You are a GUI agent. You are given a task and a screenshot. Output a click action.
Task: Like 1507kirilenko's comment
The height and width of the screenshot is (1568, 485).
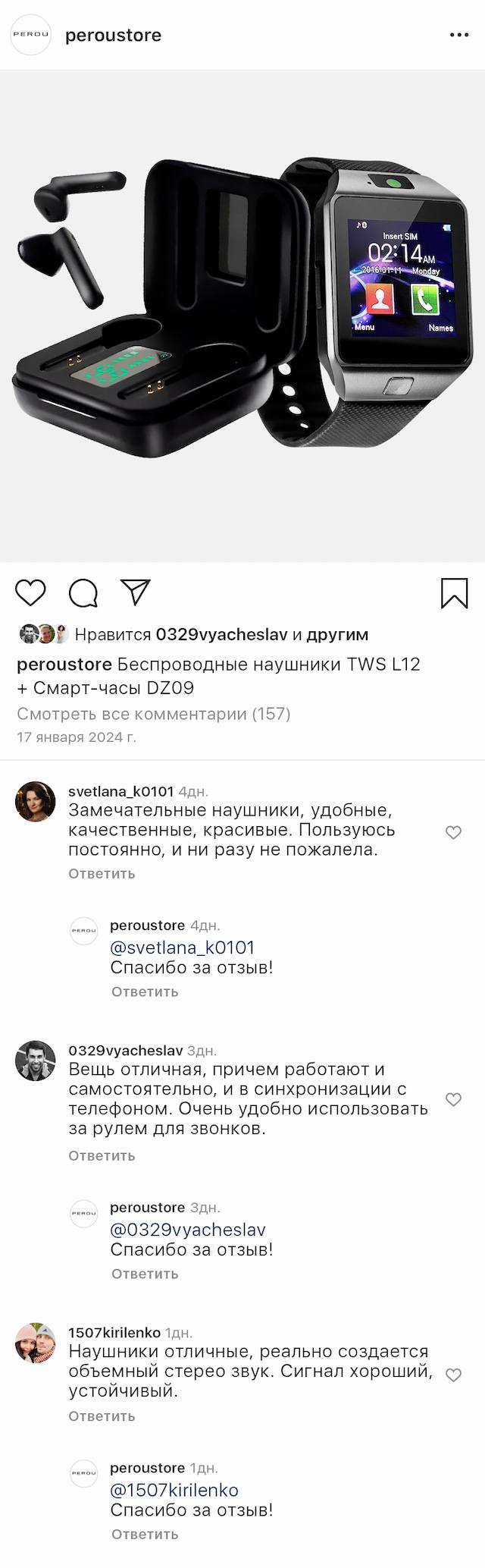pos(453,1375)
